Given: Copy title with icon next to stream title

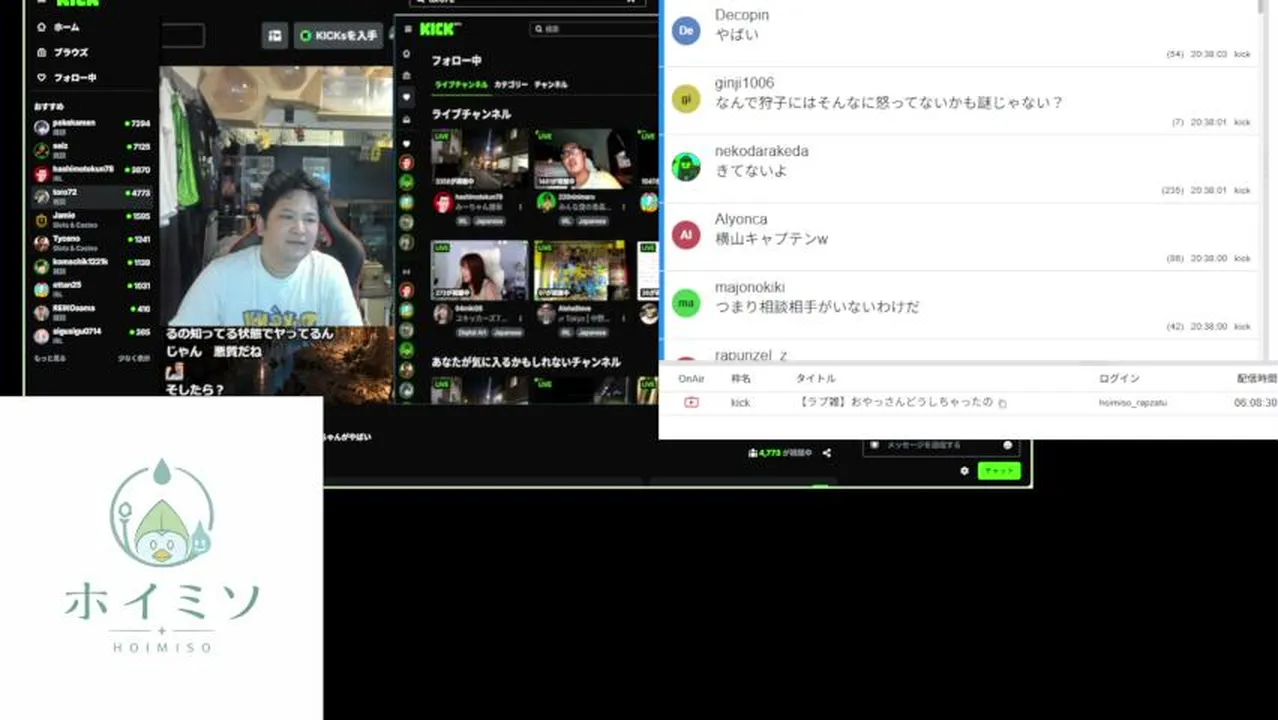Looking at the screenshot, I should tap(1002, 403).
